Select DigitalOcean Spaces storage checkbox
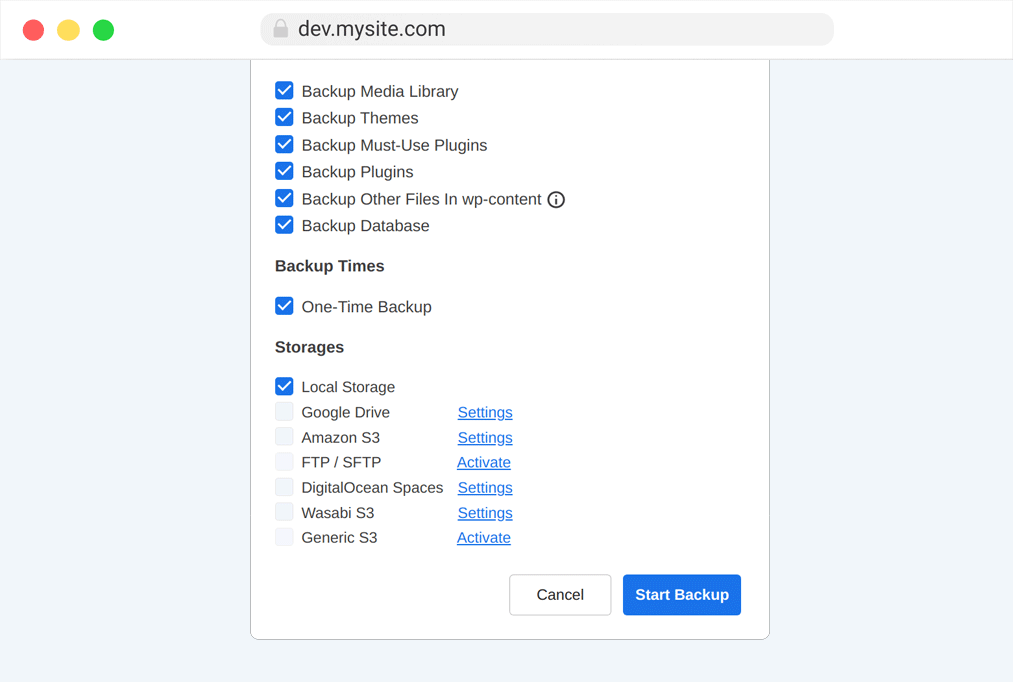 click(284, 487)
